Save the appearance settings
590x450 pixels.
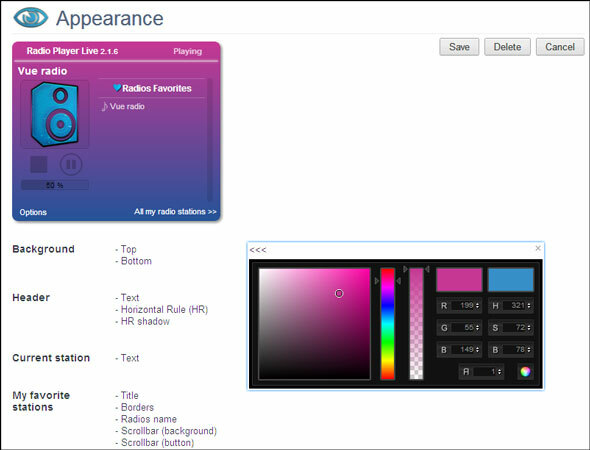coord(459,47)
